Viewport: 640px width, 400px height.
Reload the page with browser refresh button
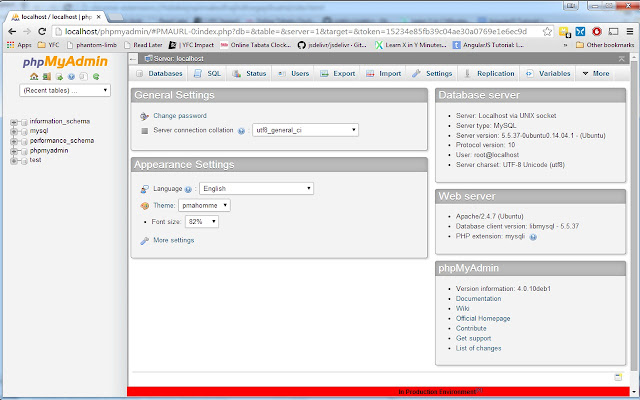coord(42,31)
